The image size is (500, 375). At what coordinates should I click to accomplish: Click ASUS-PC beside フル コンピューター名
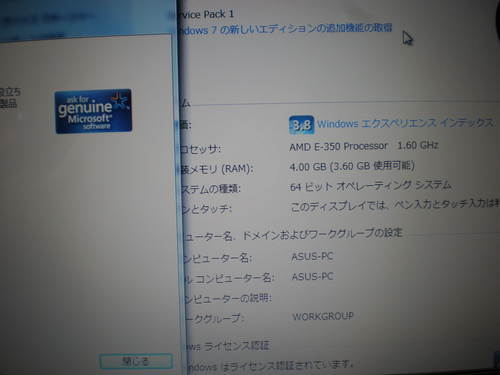(x=312, y=276)
